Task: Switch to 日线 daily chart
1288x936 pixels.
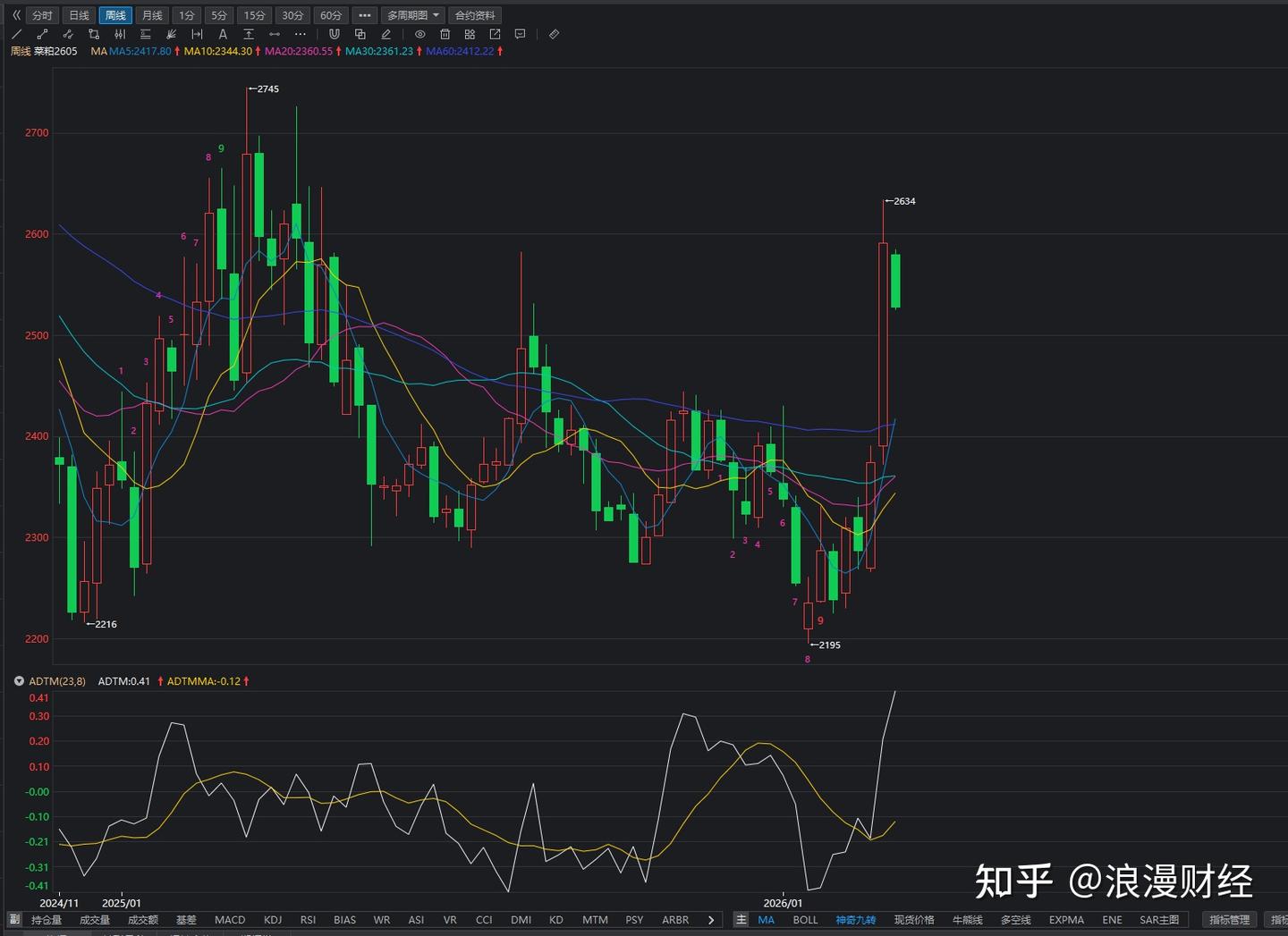Action: click(80, 15)
